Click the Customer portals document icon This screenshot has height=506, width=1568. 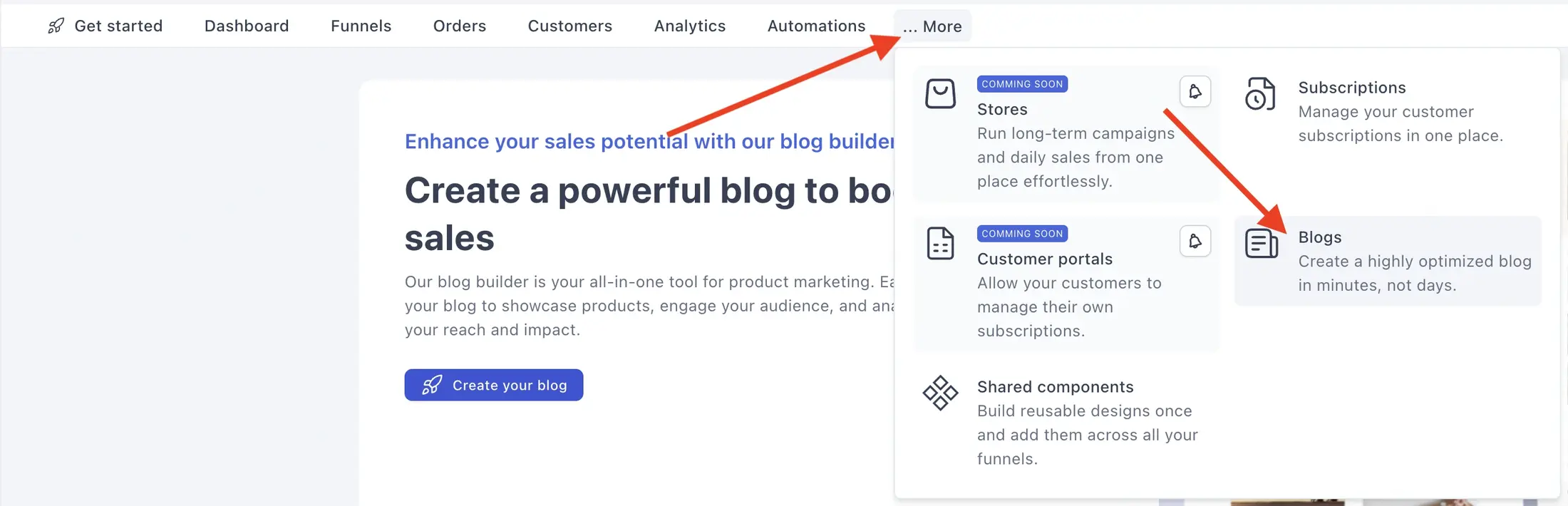940,244
